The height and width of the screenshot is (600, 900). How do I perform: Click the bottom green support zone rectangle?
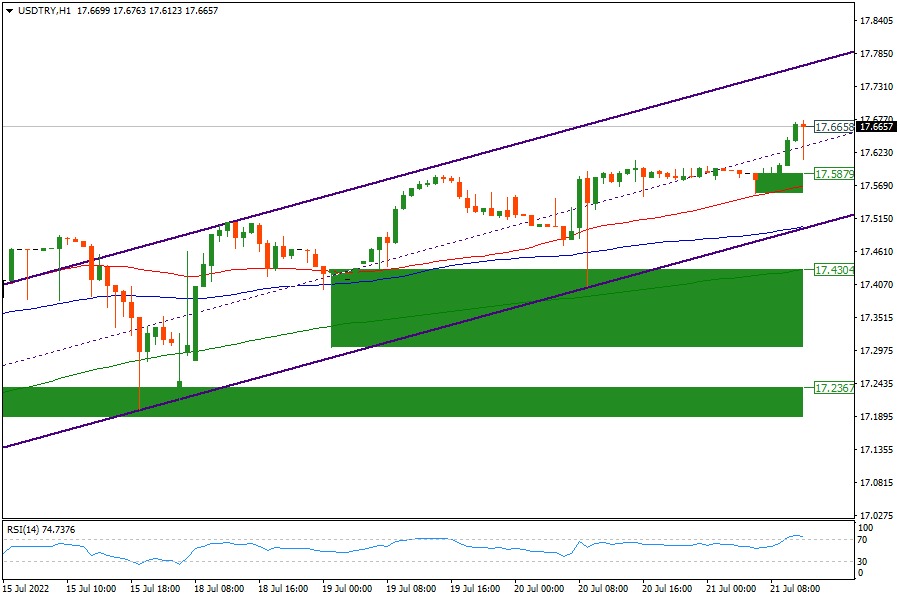pyautogui.click(x=400, y=402)
